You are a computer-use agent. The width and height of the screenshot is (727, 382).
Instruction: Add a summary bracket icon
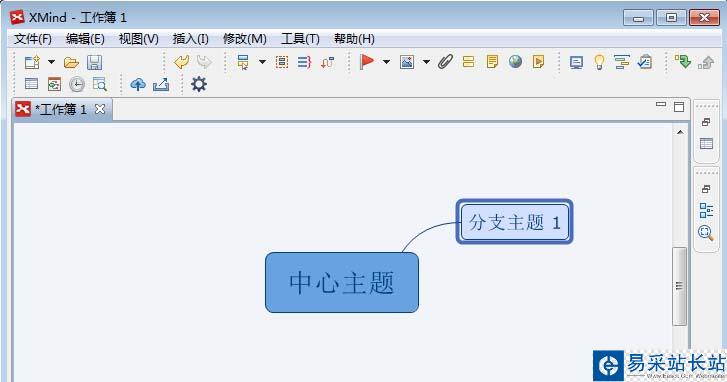pyautogui.click(x=304, y=62)
